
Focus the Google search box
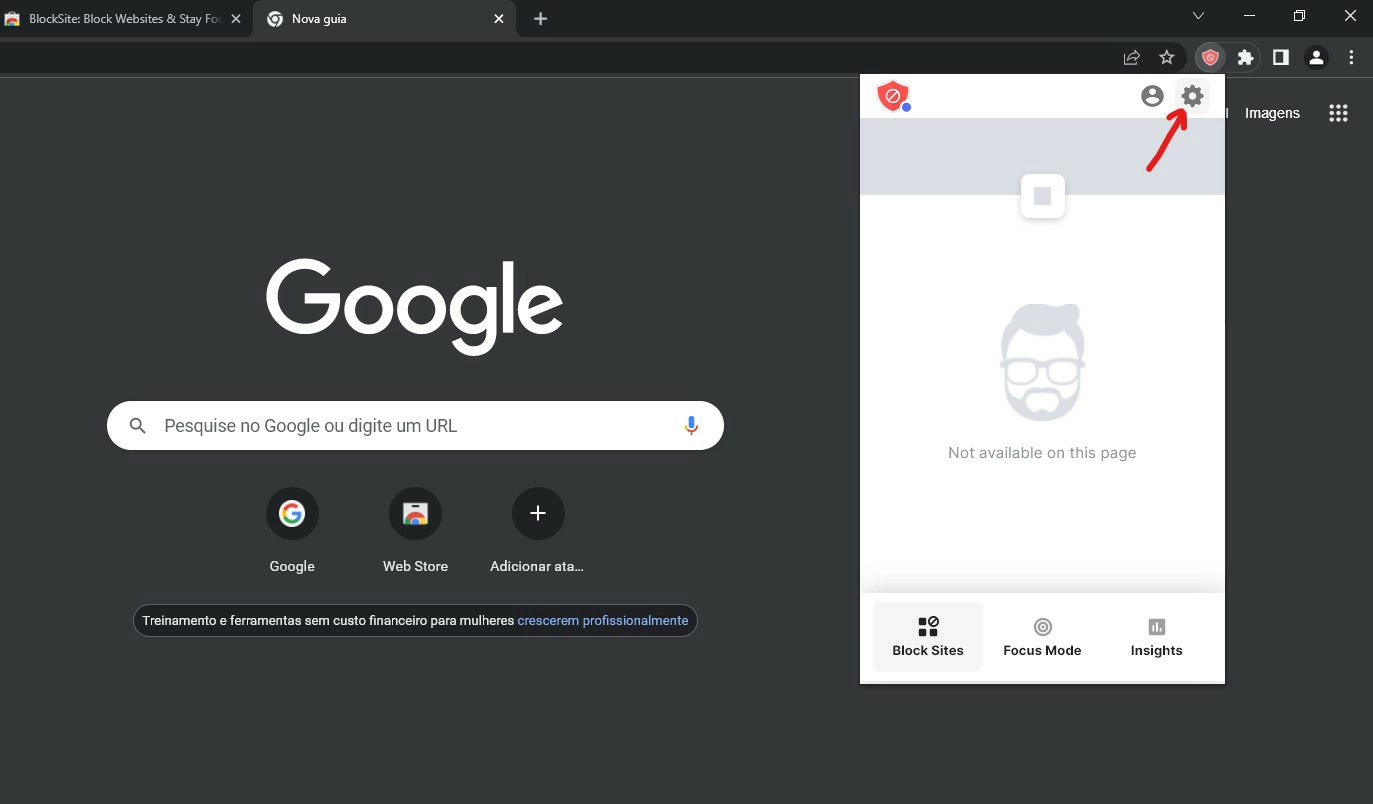[x=415, y=425]
